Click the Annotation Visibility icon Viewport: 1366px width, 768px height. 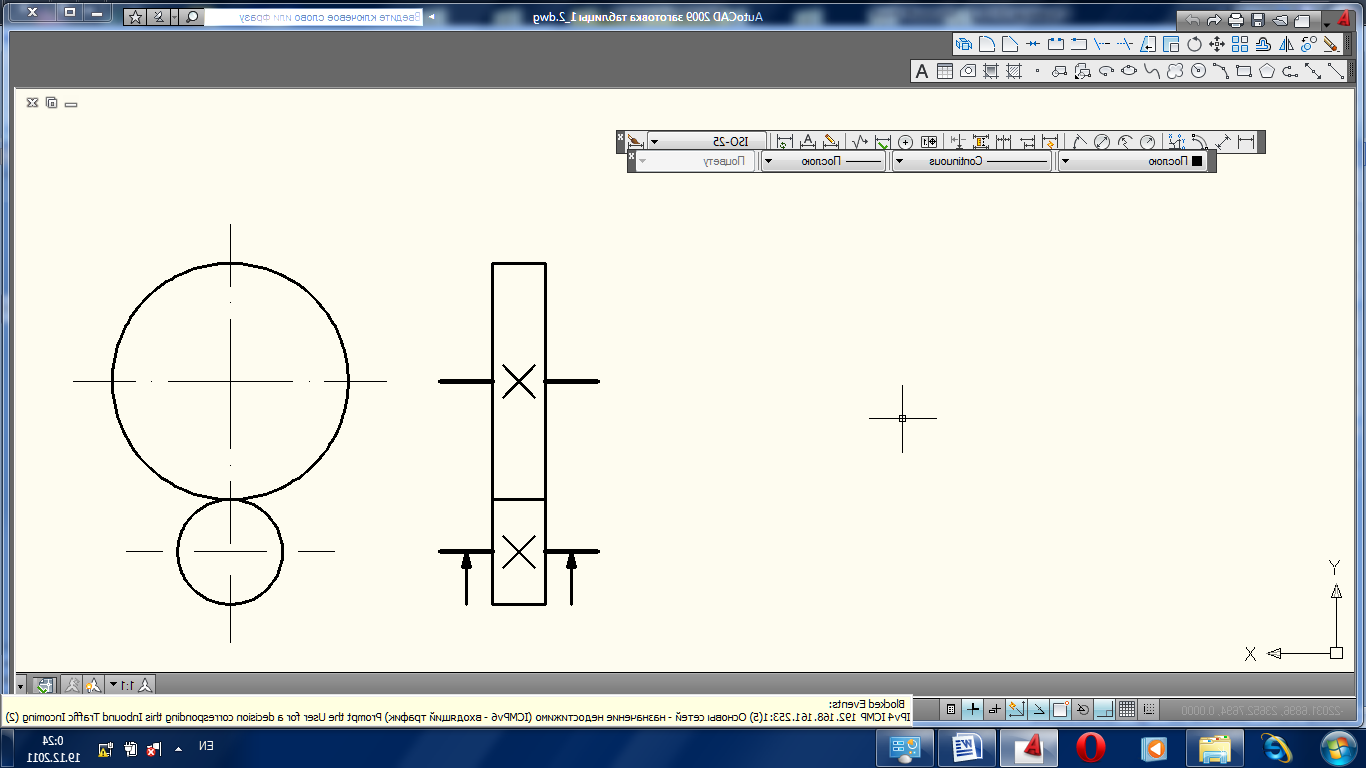click(93, 685)
